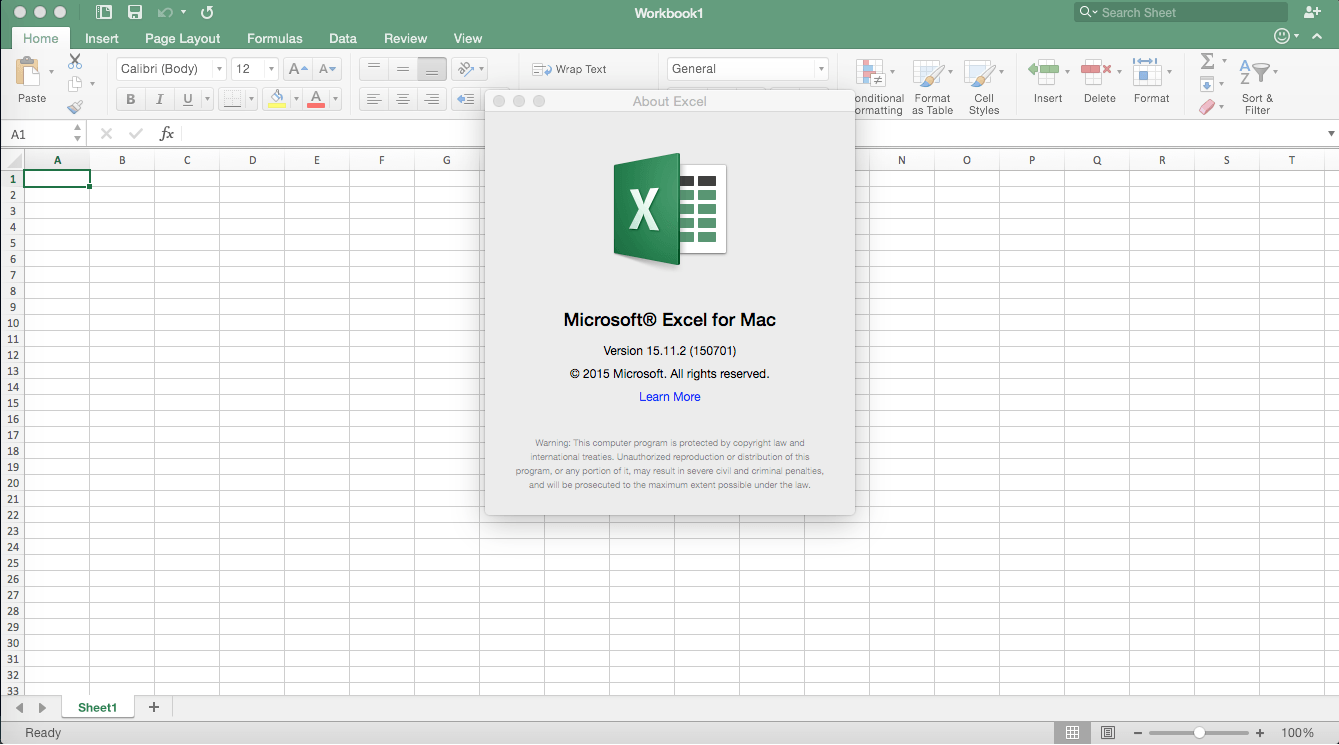This screenshot has height=745, width=1339.
Task: Click the Fill down icon
Action: [x=1207, y=84]
